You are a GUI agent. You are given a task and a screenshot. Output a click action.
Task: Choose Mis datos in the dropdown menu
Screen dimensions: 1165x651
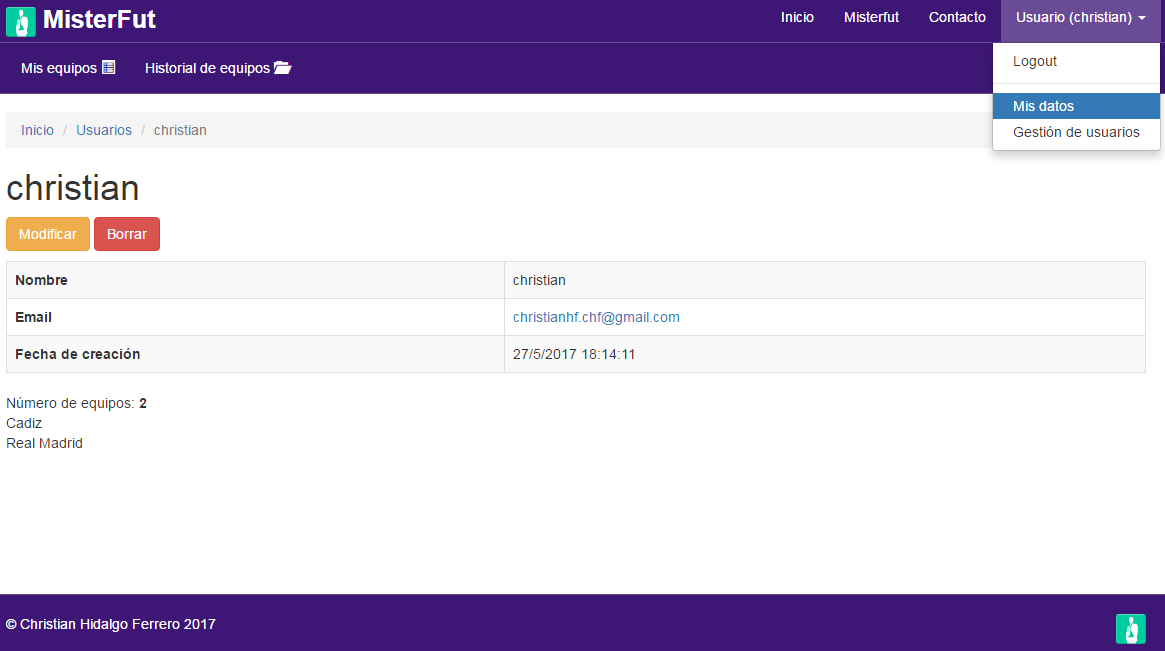1076,106
